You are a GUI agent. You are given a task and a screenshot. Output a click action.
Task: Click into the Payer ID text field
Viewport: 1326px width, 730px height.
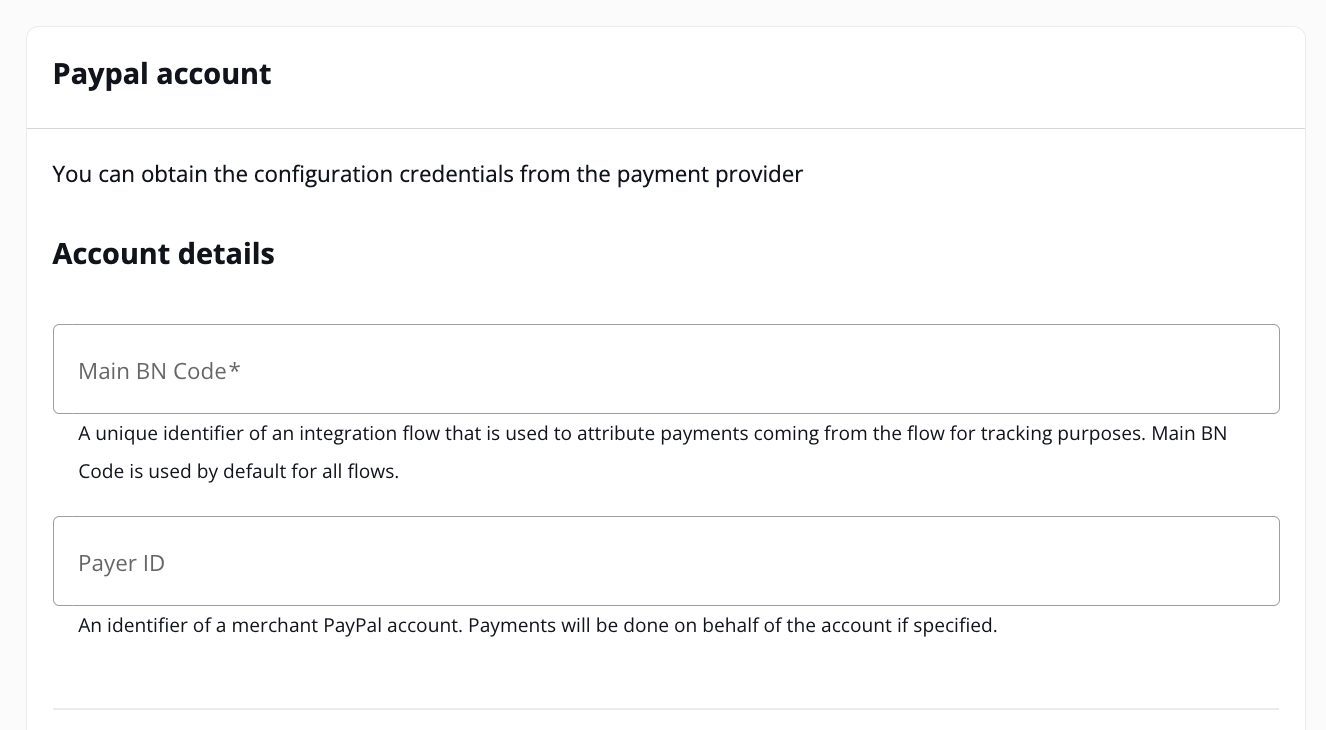[x=666, y=561]
